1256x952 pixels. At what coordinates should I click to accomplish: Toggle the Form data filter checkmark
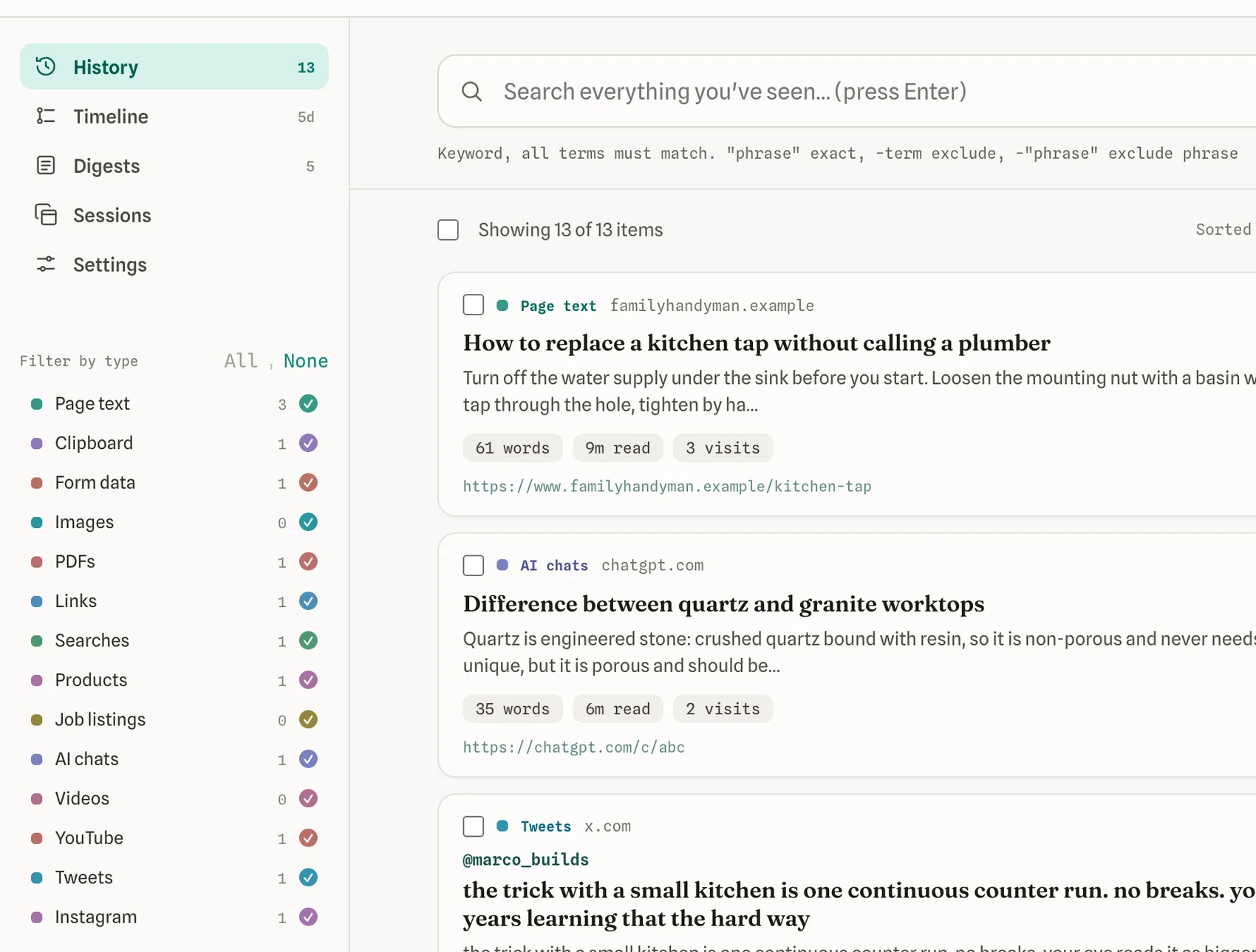click(308, 482)
